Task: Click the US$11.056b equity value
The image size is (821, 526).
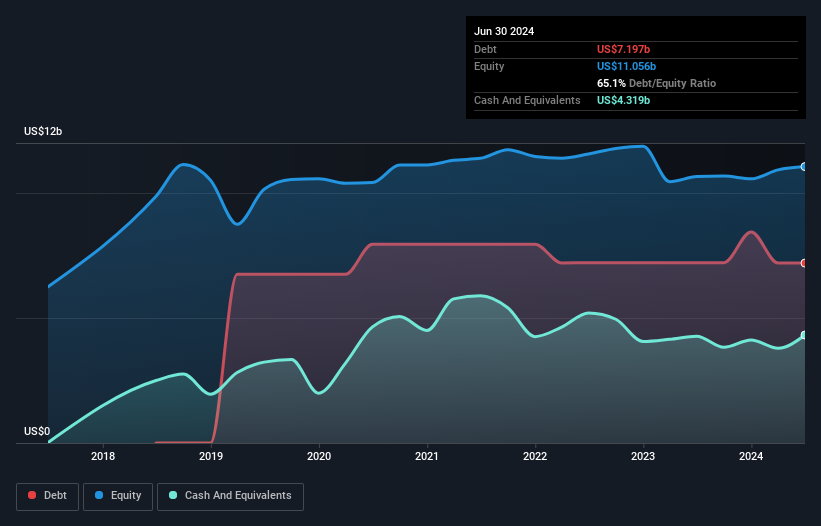Action: [626, 66]
